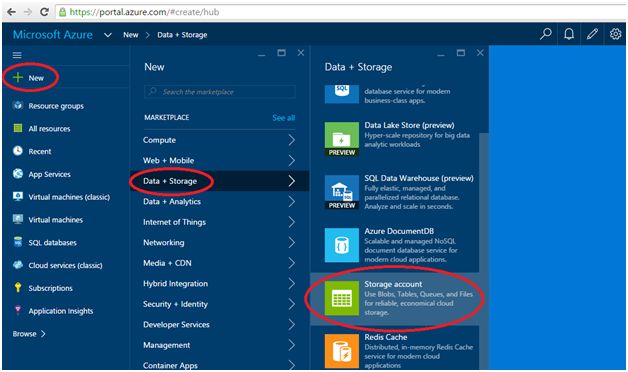Click the All resources grid icon
The height and width of the screenshot is (372, 628).
[x=18, y=128]
